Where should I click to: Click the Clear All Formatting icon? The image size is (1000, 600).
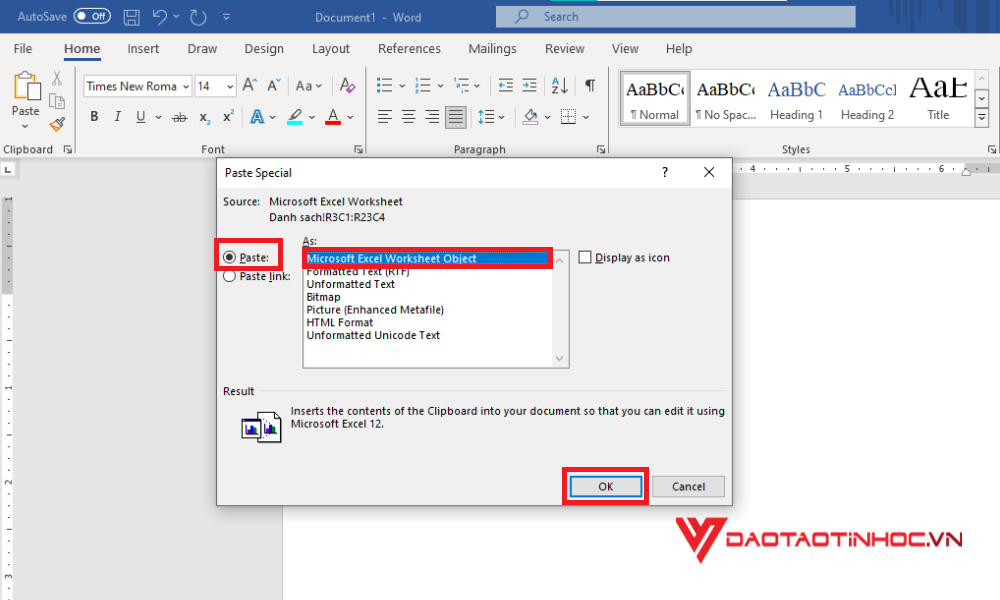[x=346, y=86]
